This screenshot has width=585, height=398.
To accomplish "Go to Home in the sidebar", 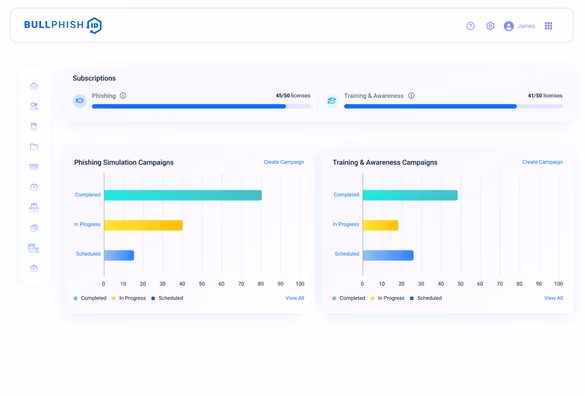I will [x=34, y=86].
